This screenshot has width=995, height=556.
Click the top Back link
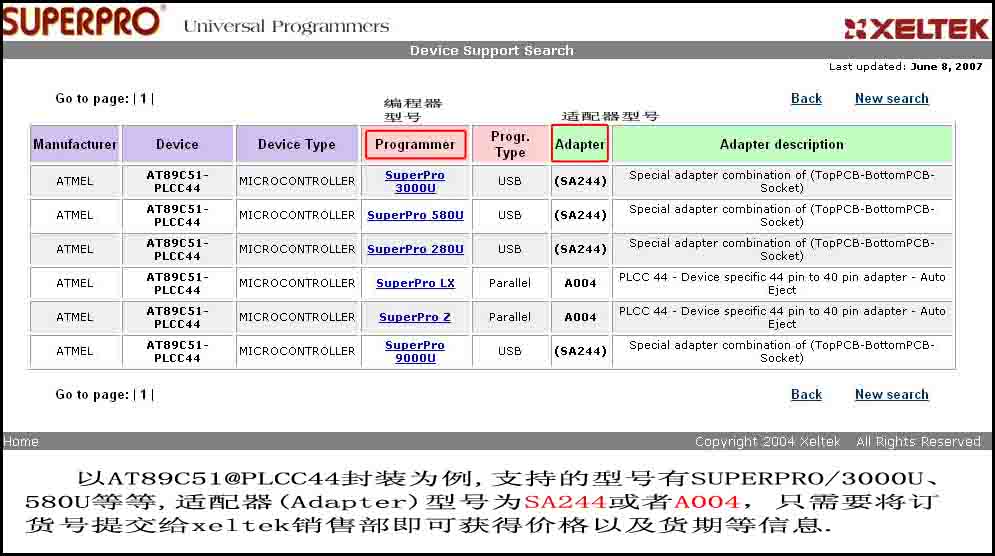point(807,98)
